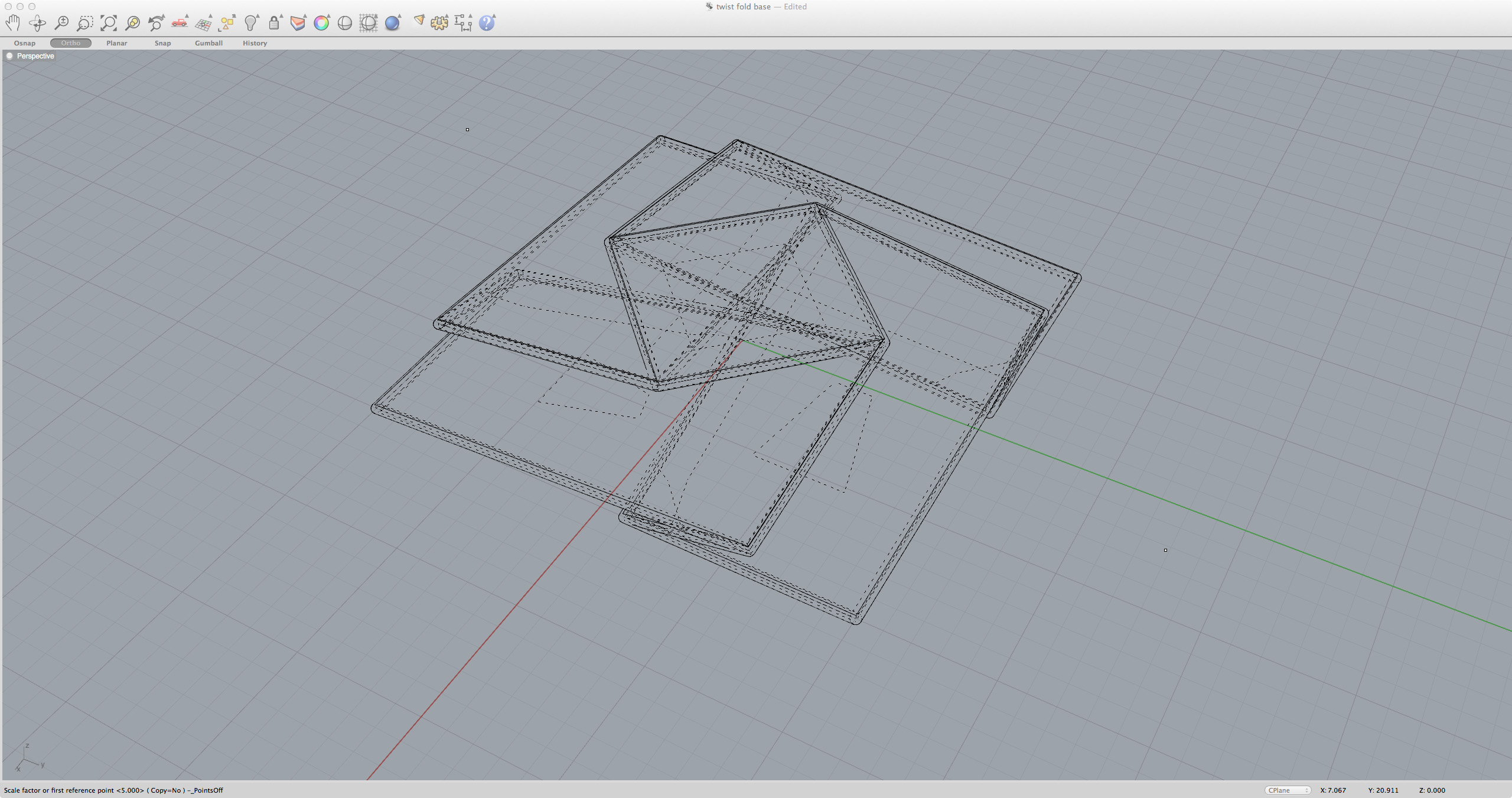
Task: Enable grid Snap
Action: point(163,43)
